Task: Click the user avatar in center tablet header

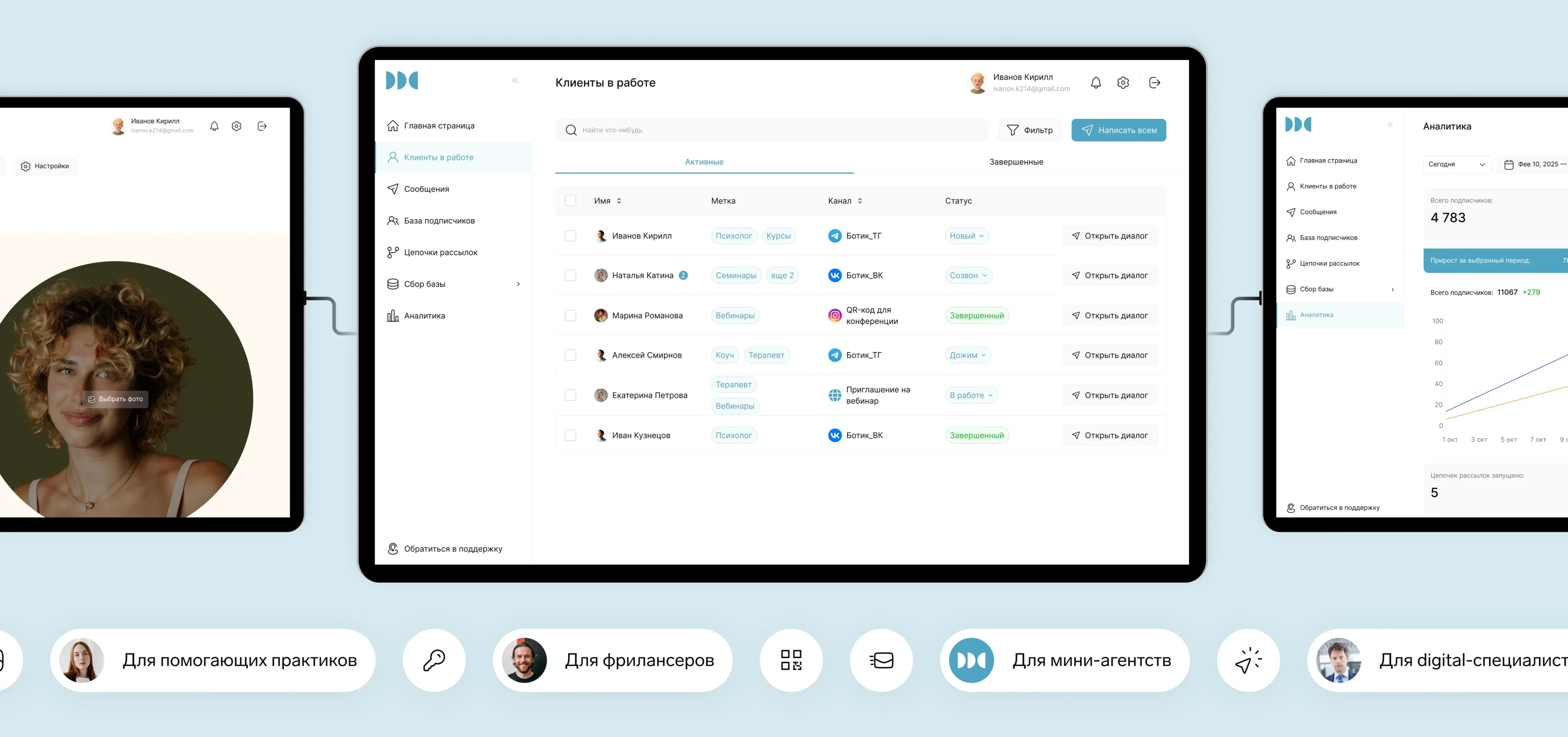Action: click(x=977, y=83)
